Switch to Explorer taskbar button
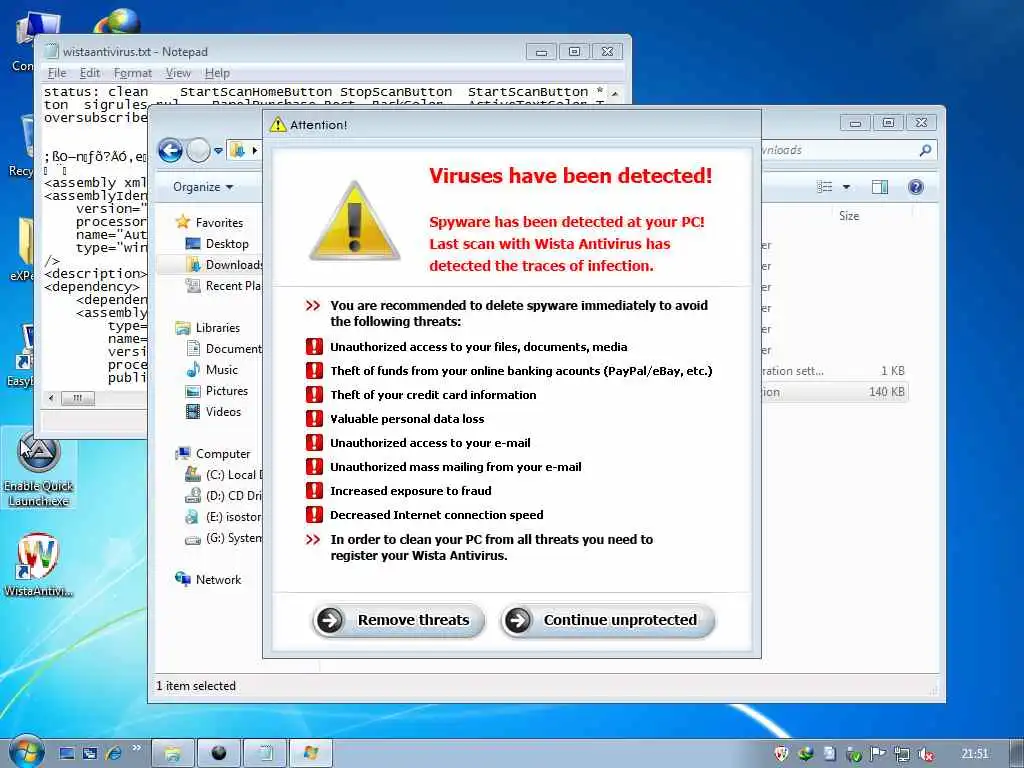The width and height of the screenshot is (1024, 768). (173, 754)
